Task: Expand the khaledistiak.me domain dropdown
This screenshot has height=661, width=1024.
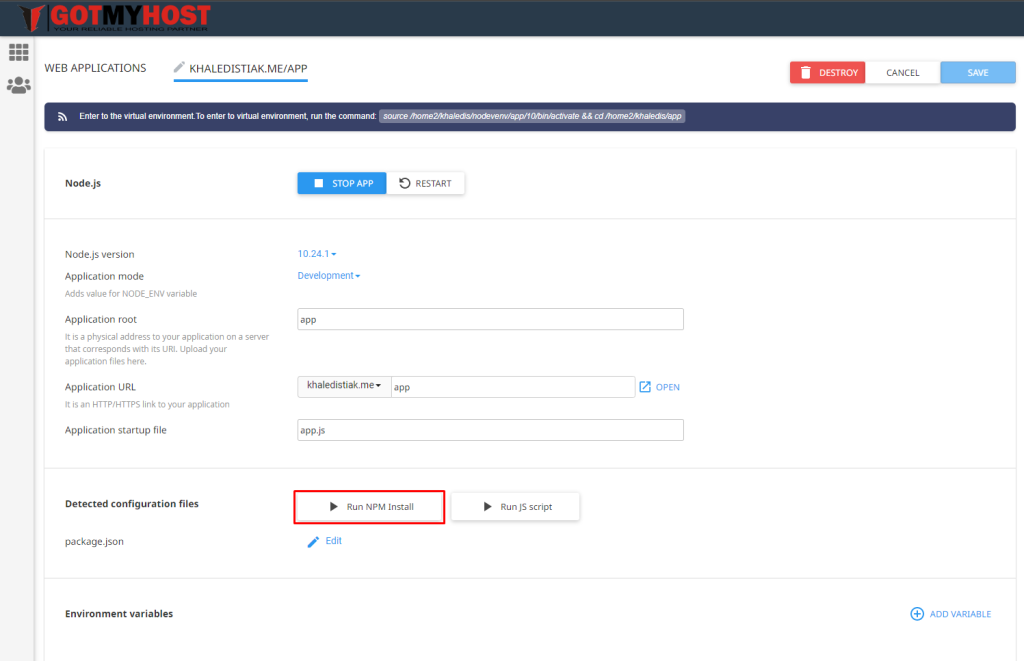Action: 344,386
